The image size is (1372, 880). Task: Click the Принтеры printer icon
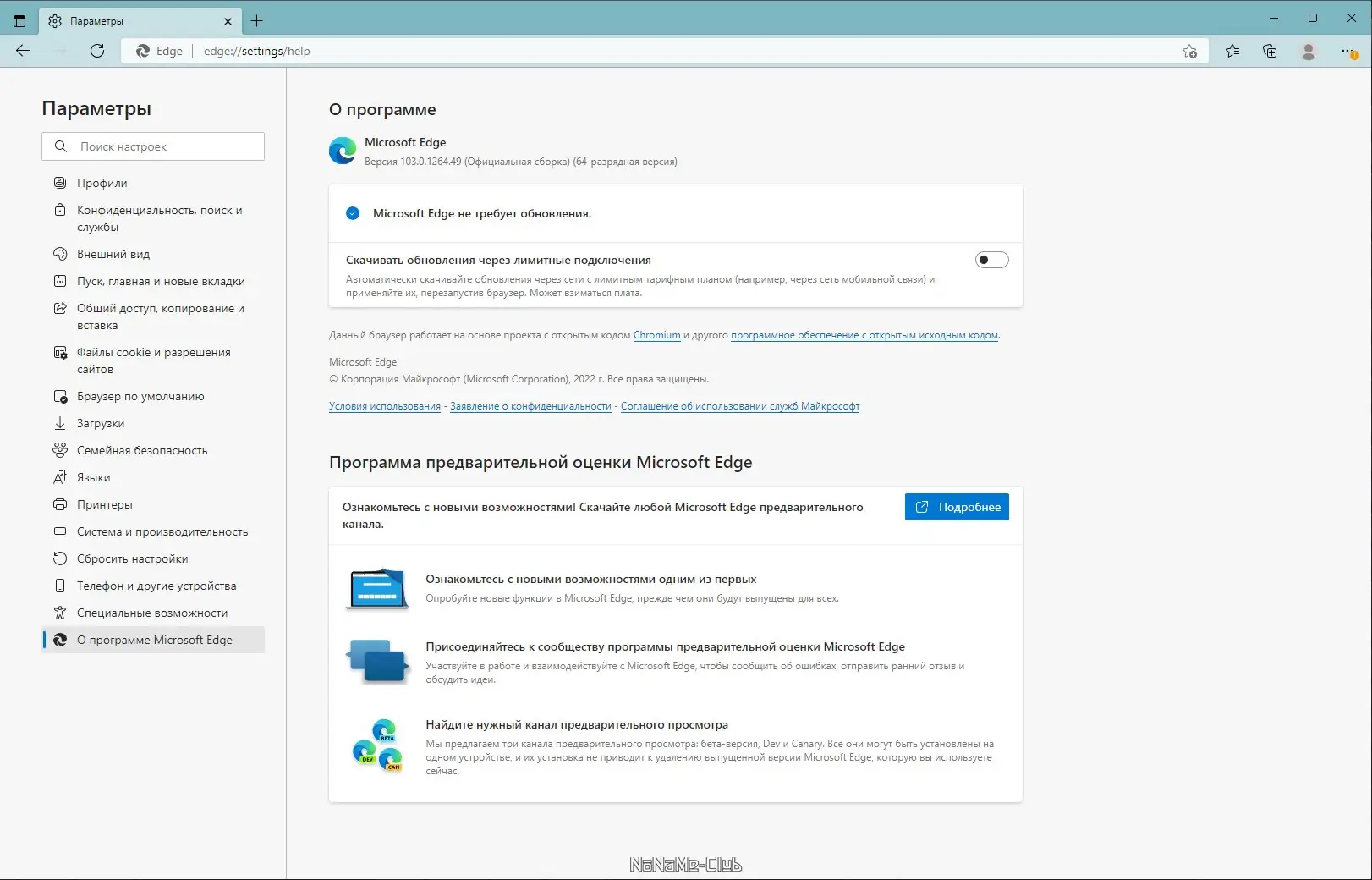(60, 504)
